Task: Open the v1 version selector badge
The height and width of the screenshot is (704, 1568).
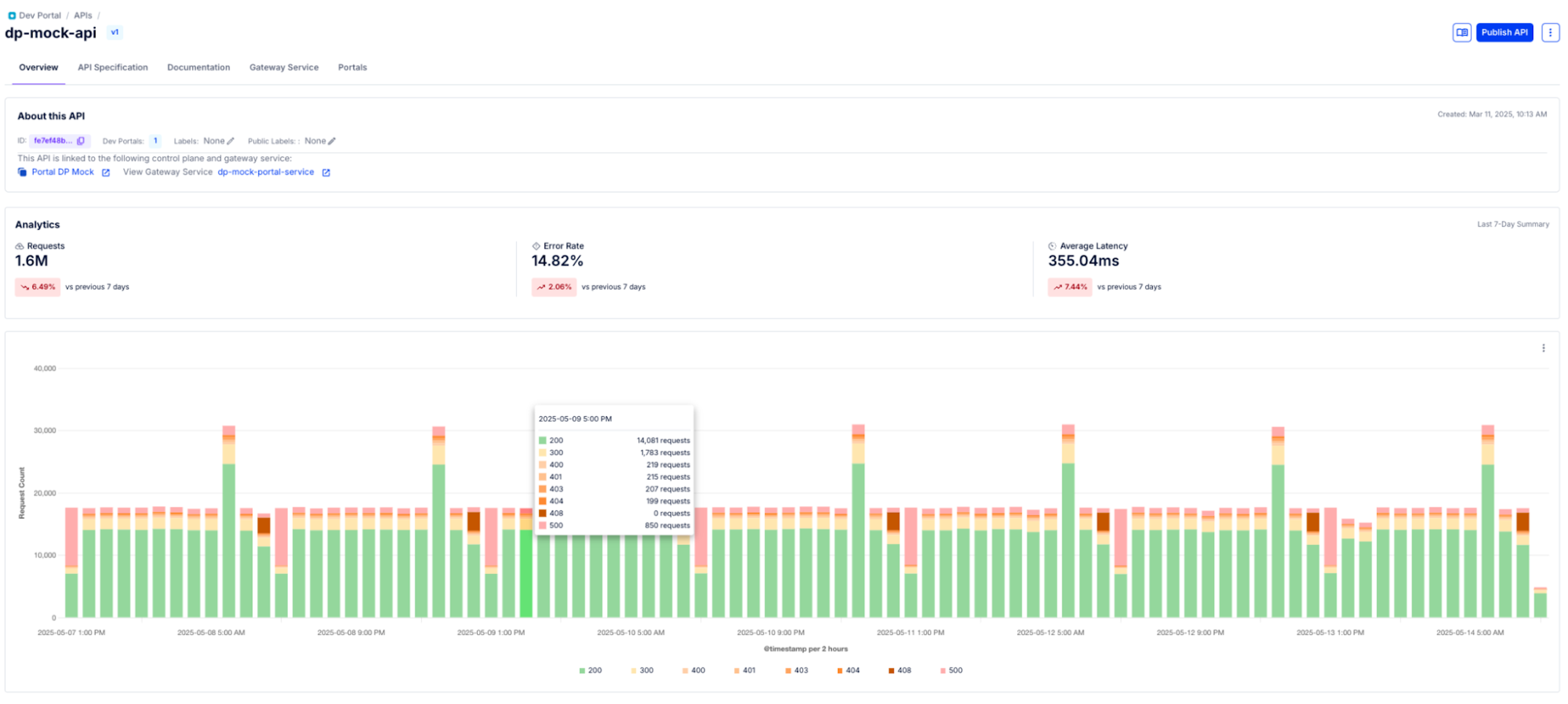Action: click(x=115, y=32)
